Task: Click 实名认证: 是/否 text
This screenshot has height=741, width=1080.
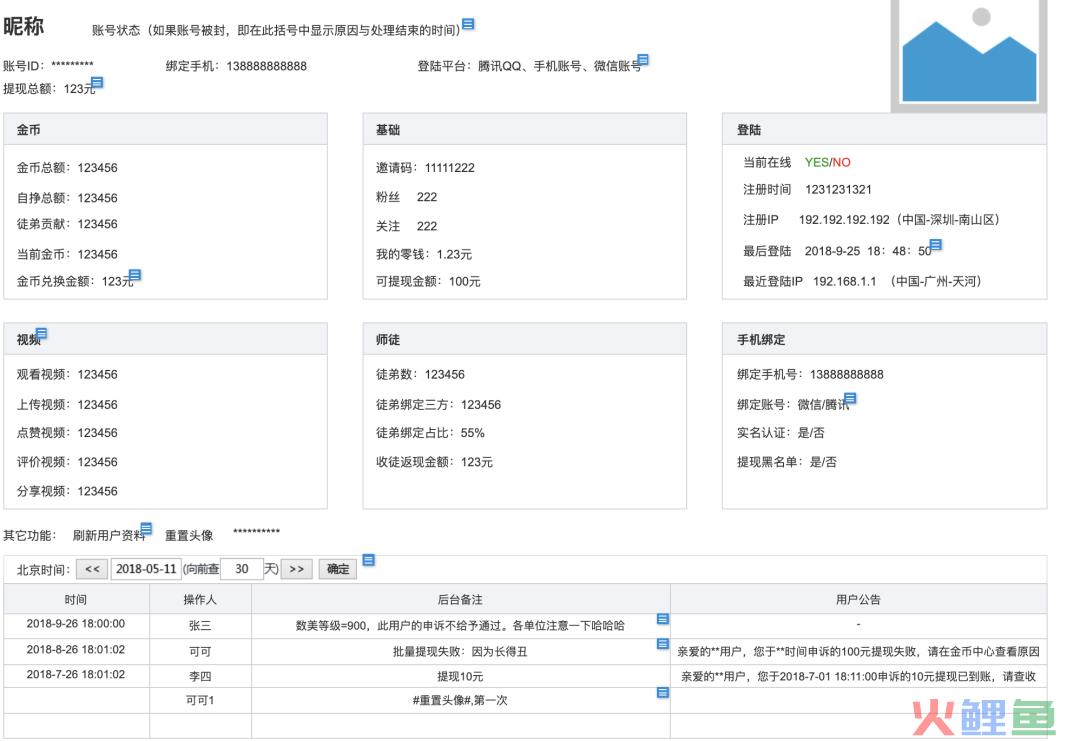Action: (x=780, y=433)
